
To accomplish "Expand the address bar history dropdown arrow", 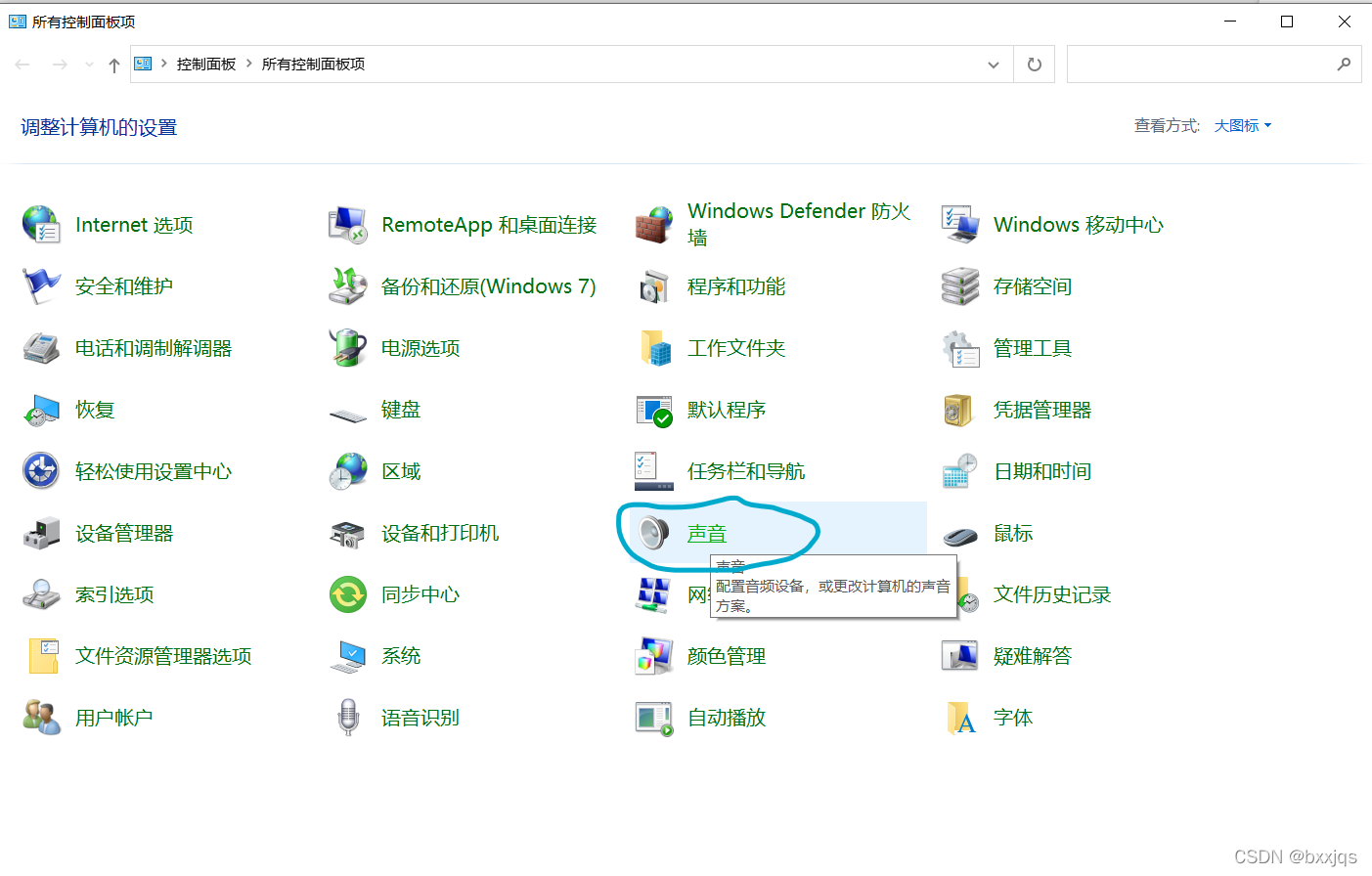I will (994, 65).
